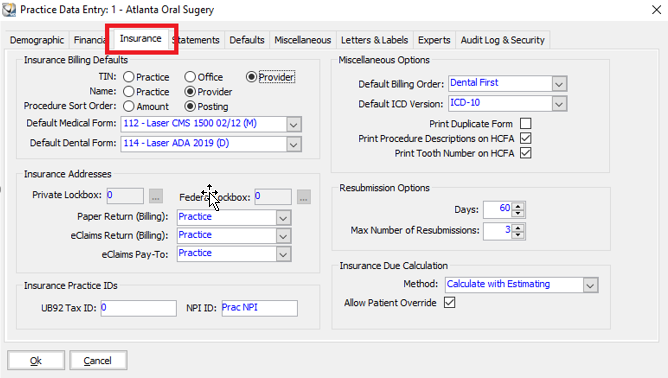This screenshot has height=378, width=668.
Task: Select Name Practice radio button
Action: pos(129,92)
